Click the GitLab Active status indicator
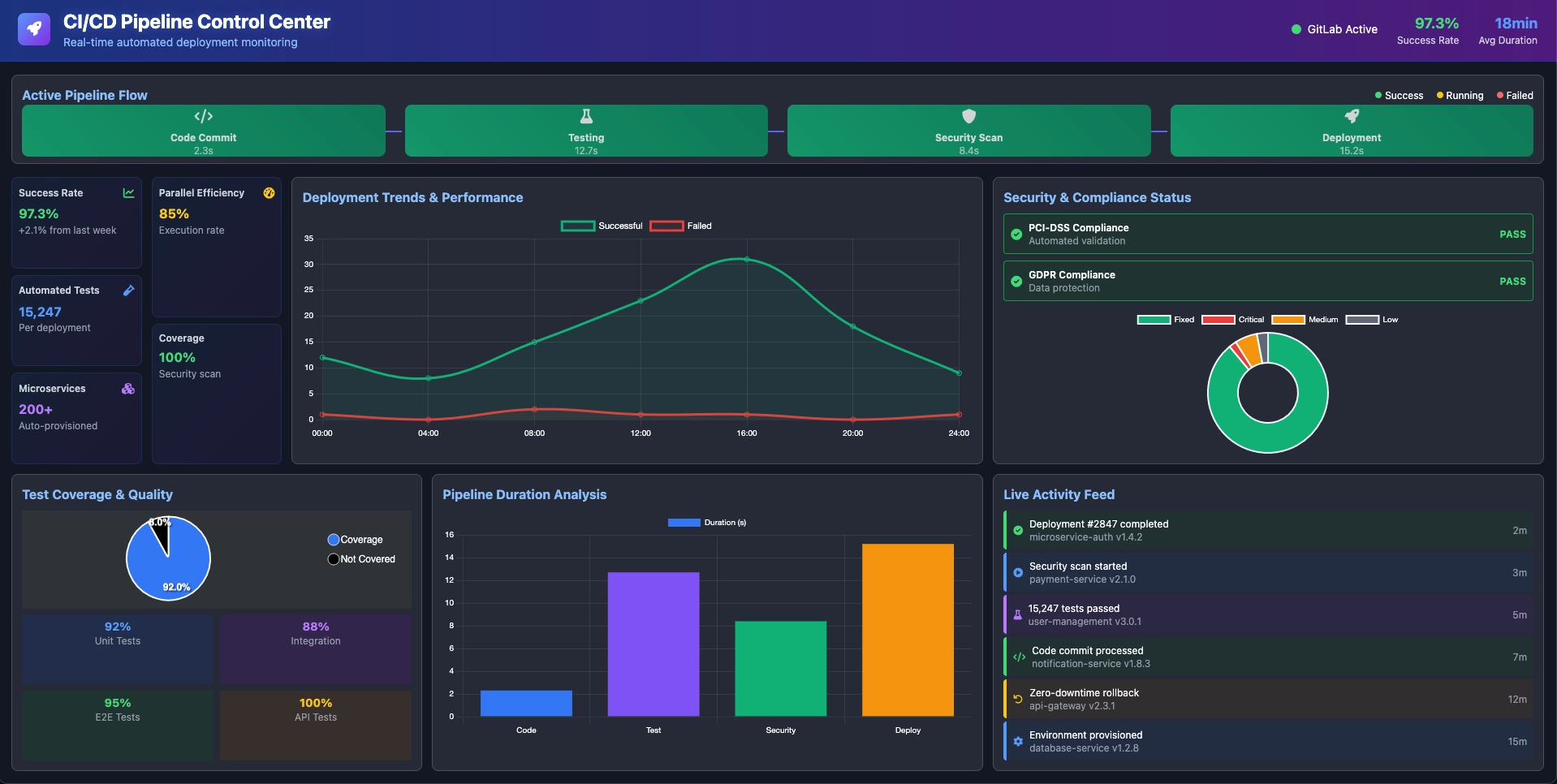The width and height of the screenshot is (1557, 784). tap(1333, 29)
